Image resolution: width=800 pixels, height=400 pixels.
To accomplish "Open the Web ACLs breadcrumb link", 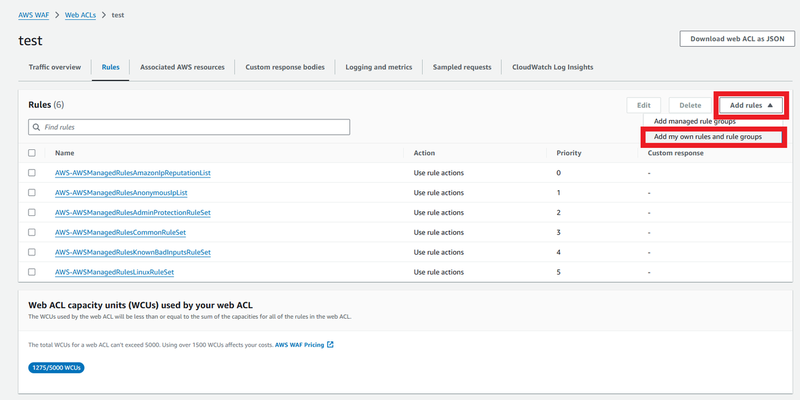I will pyautogui.click(x=80, y=15).
